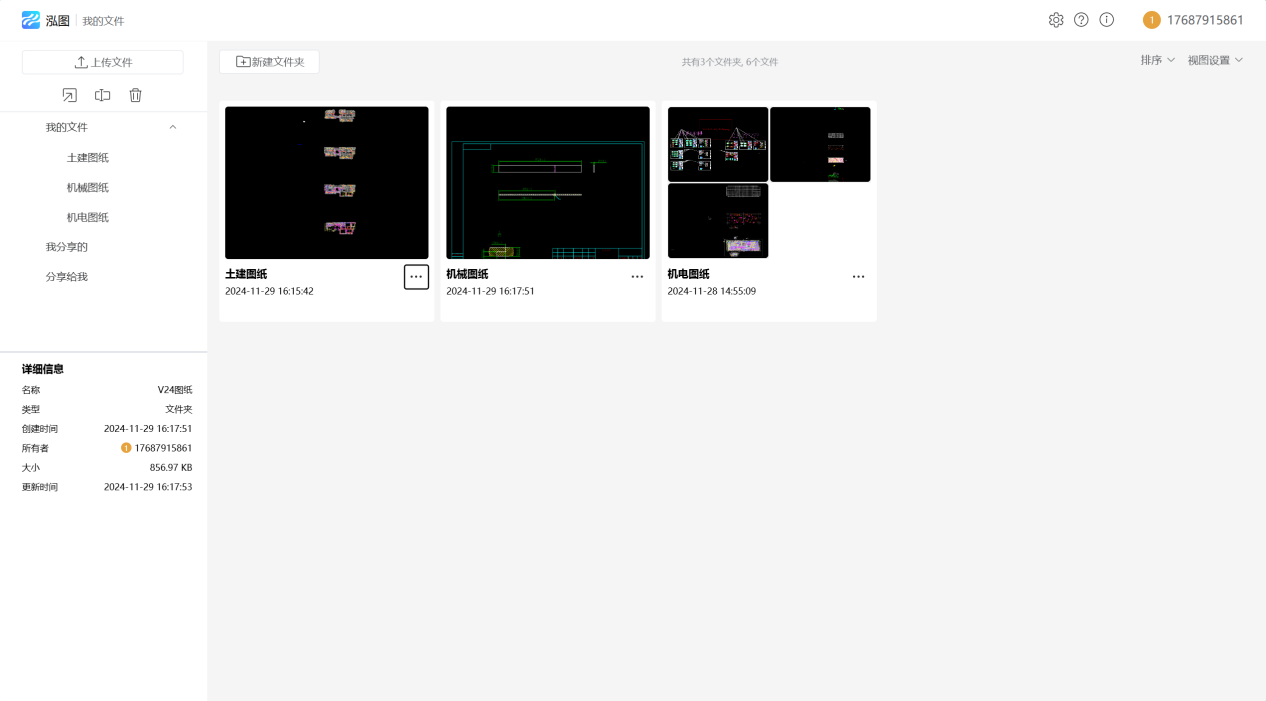Screen dimensions: 1266x701
Task: Click the 详细信息 panel heading
Action: click(x=43, y=369)
